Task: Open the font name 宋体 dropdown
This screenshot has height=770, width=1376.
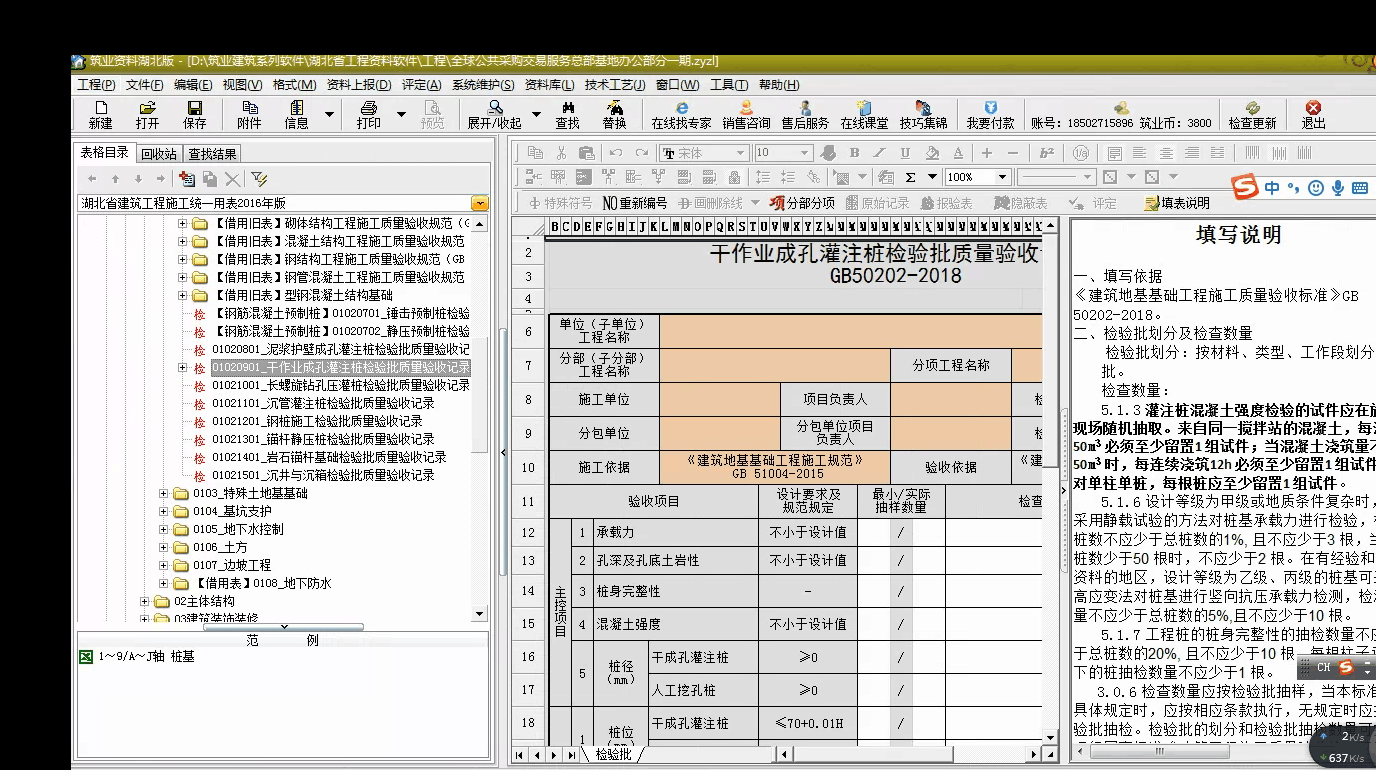Action: pos(741,152)
